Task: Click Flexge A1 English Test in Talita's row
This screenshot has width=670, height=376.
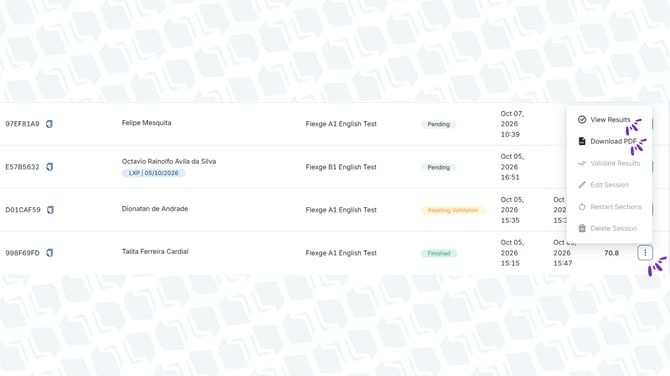Action: 341,253
